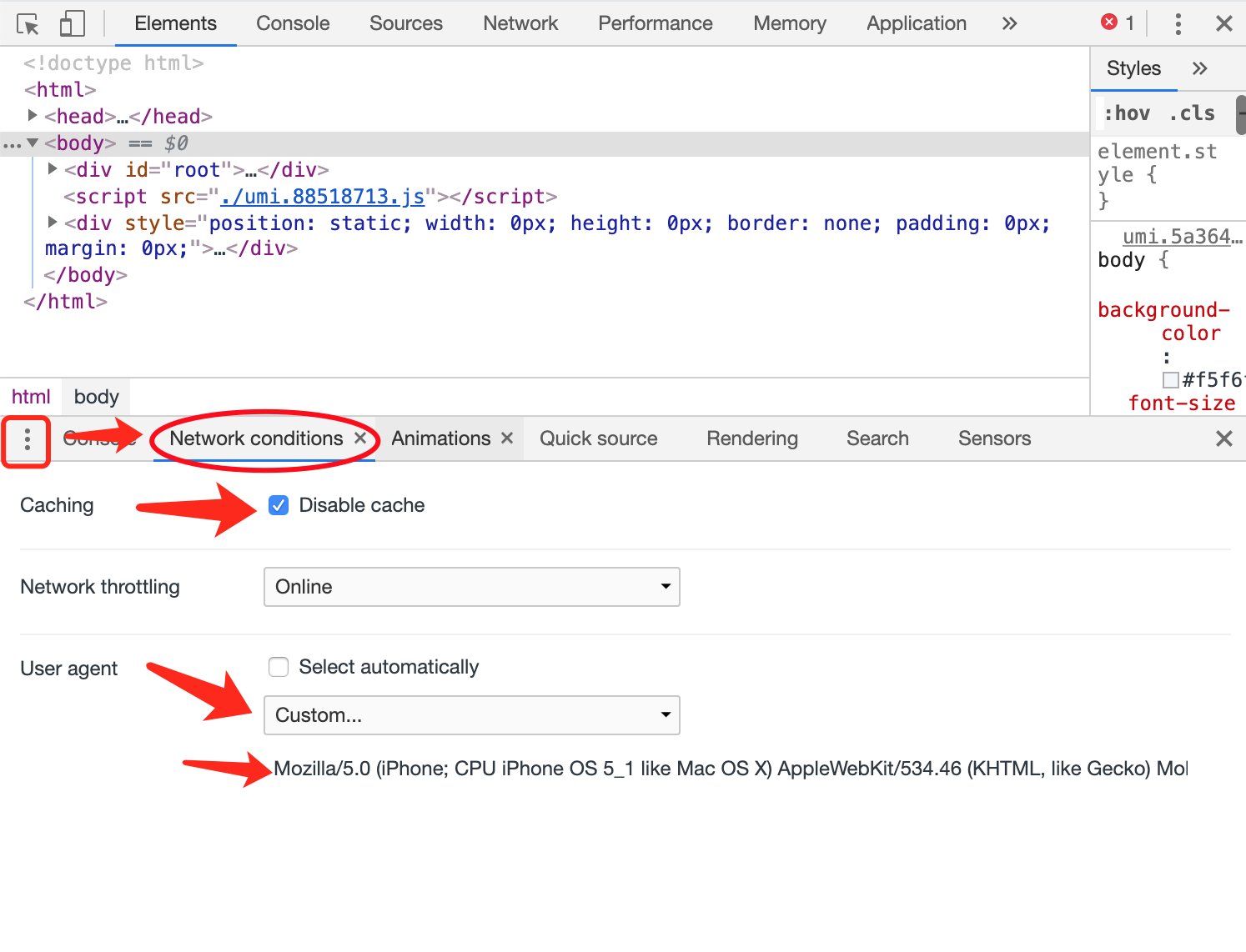Open the Application tab
The width and height of the screenshot is (1246, 952).
click(917, 23)
